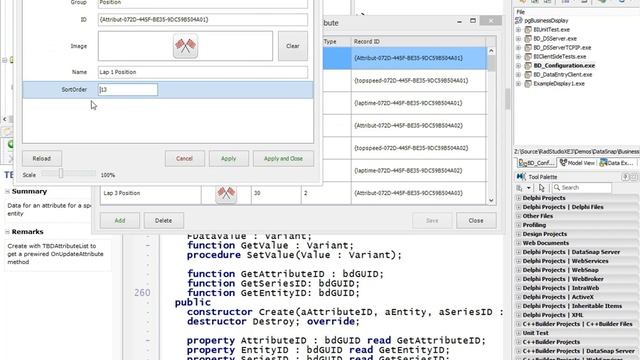Open the Tool Palette category filter dropdown
Screen dimensions: 640x360
pos(529,188)
